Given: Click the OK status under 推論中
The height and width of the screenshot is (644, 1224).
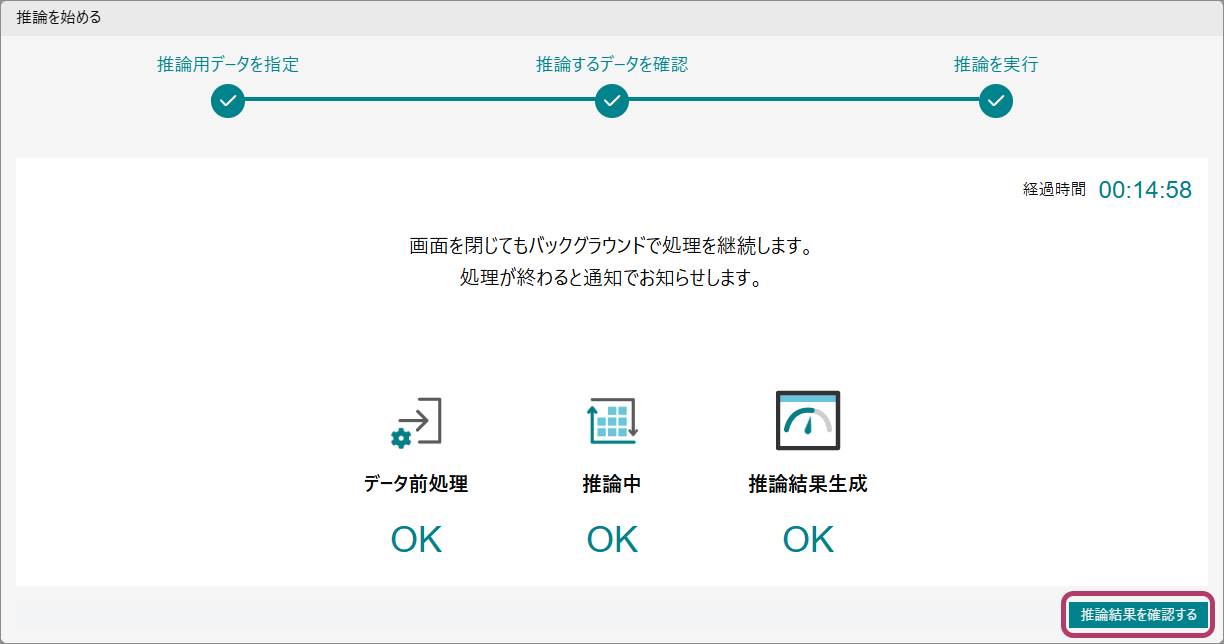Looking at the screenshot, I should 612,540.
